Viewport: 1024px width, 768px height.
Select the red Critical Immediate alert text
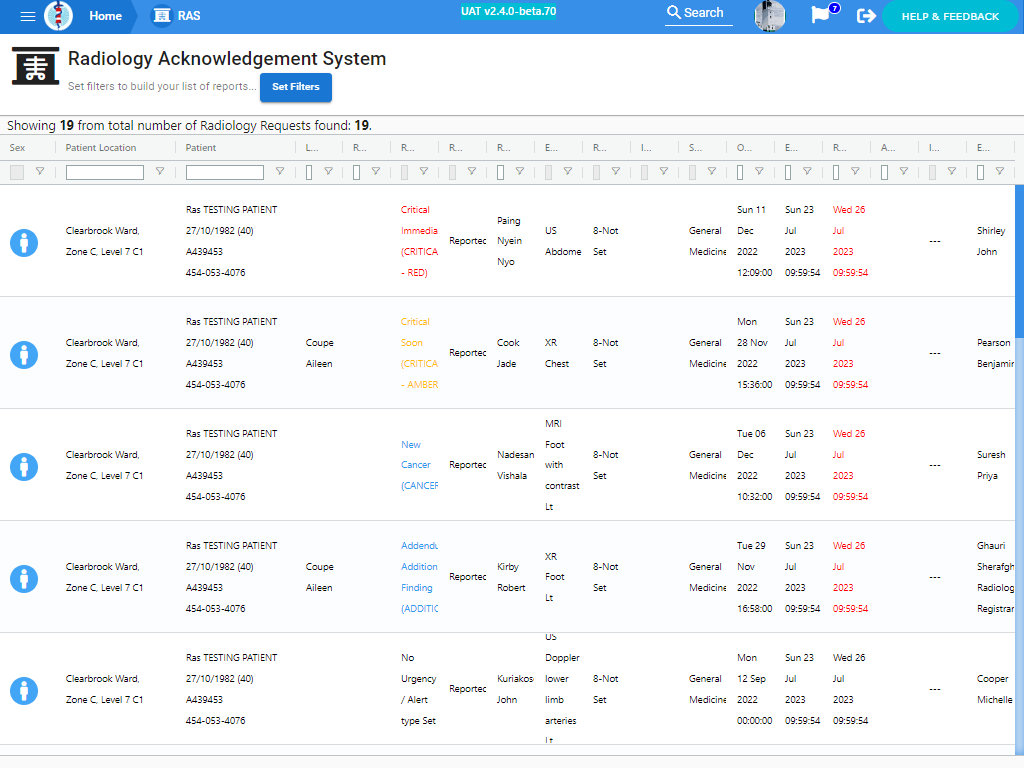click(x=419, y=241)
